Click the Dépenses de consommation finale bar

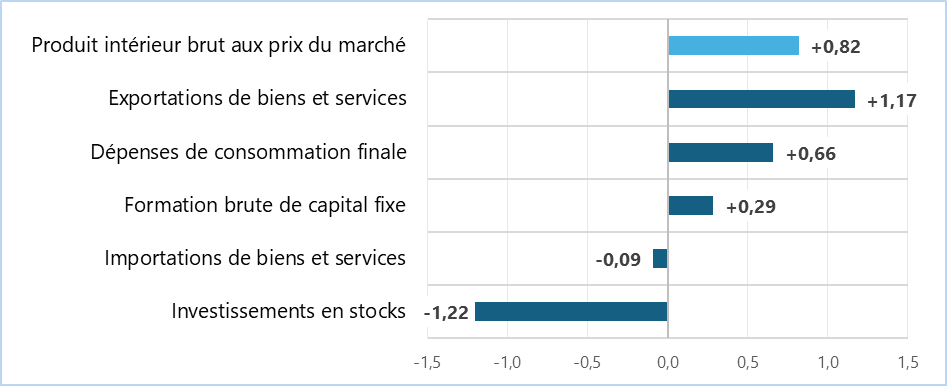click(721, 152)
